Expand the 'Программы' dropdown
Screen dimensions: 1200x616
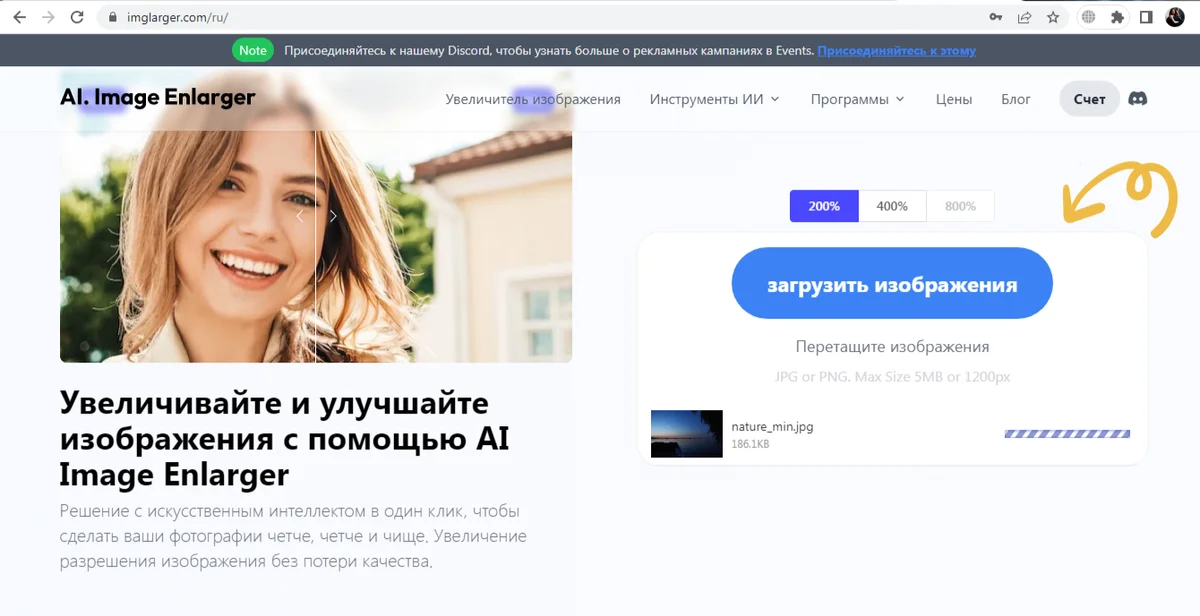coord(857,99)
